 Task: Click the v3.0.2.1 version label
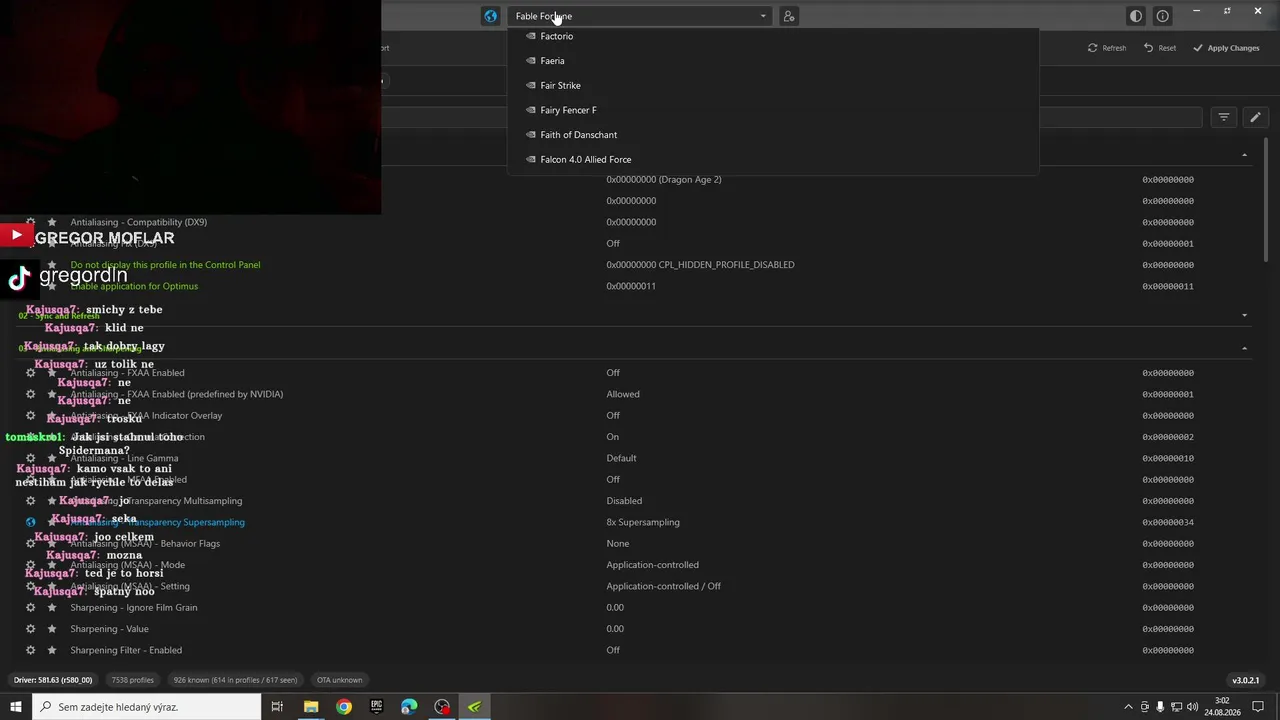click(x=1246, y=680)
